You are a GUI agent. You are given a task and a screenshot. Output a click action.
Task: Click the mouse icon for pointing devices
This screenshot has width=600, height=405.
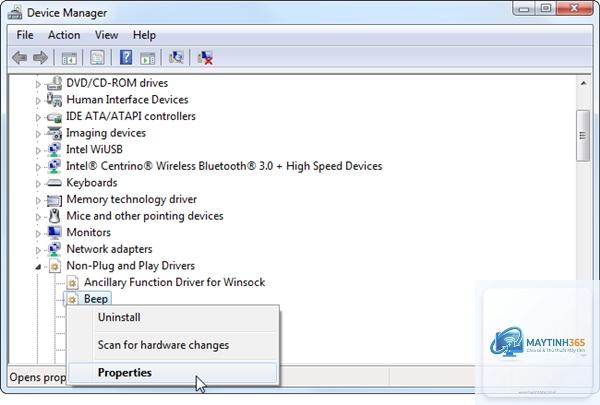click(x=55, y=216)
